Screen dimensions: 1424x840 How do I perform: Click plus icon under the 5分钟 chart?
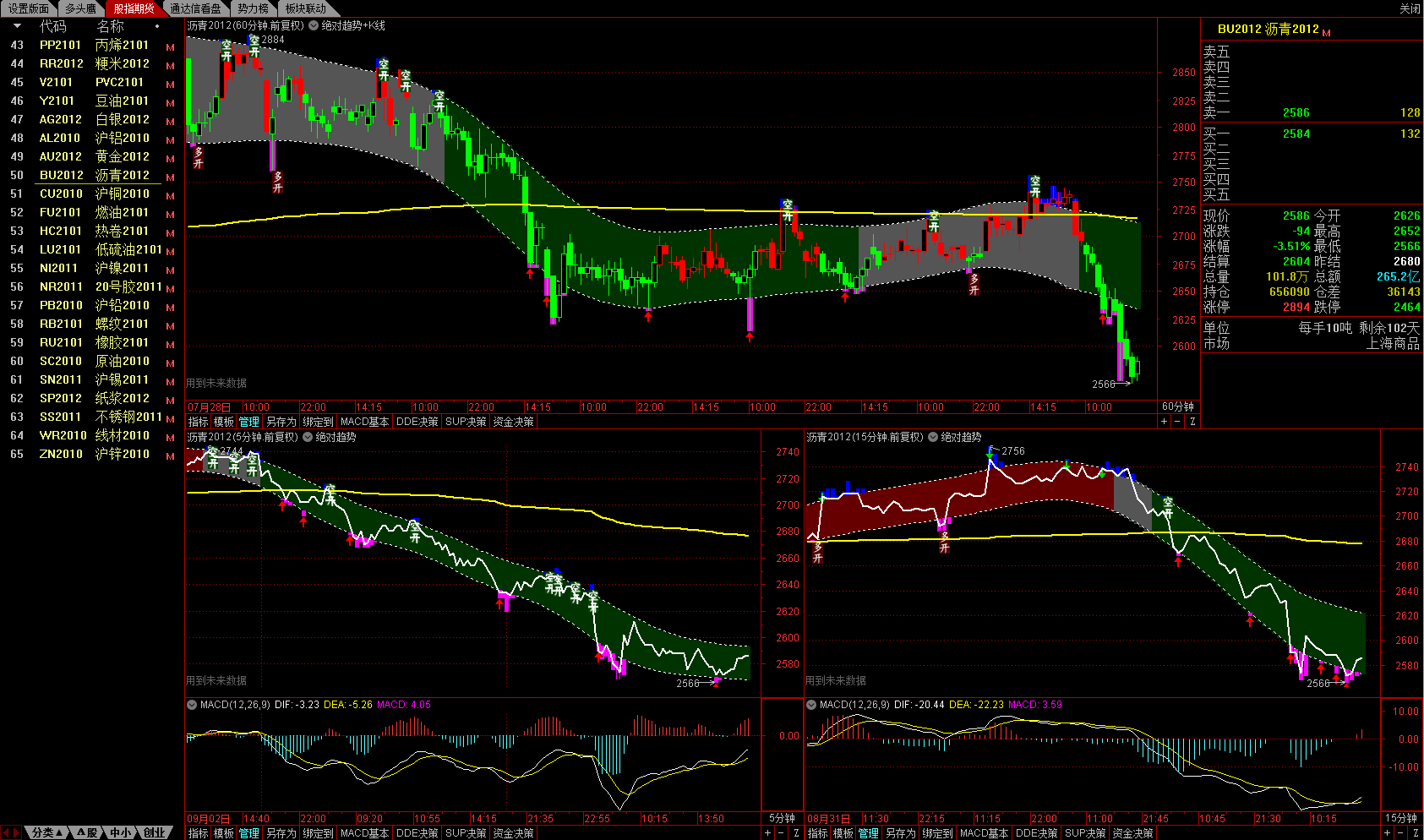(x=768, y=833)
